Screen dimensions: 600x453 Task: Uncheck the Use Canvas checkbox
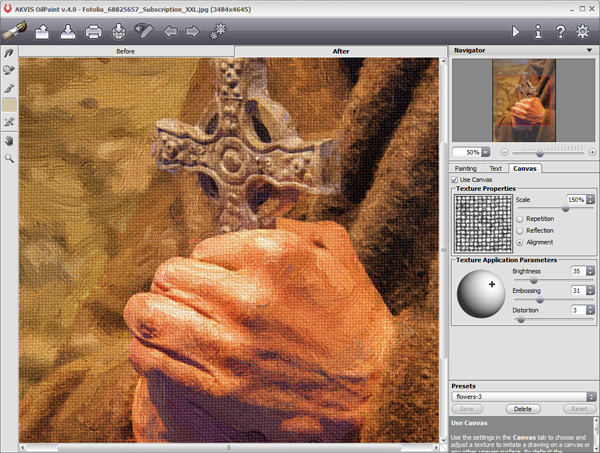click(456, 179)
